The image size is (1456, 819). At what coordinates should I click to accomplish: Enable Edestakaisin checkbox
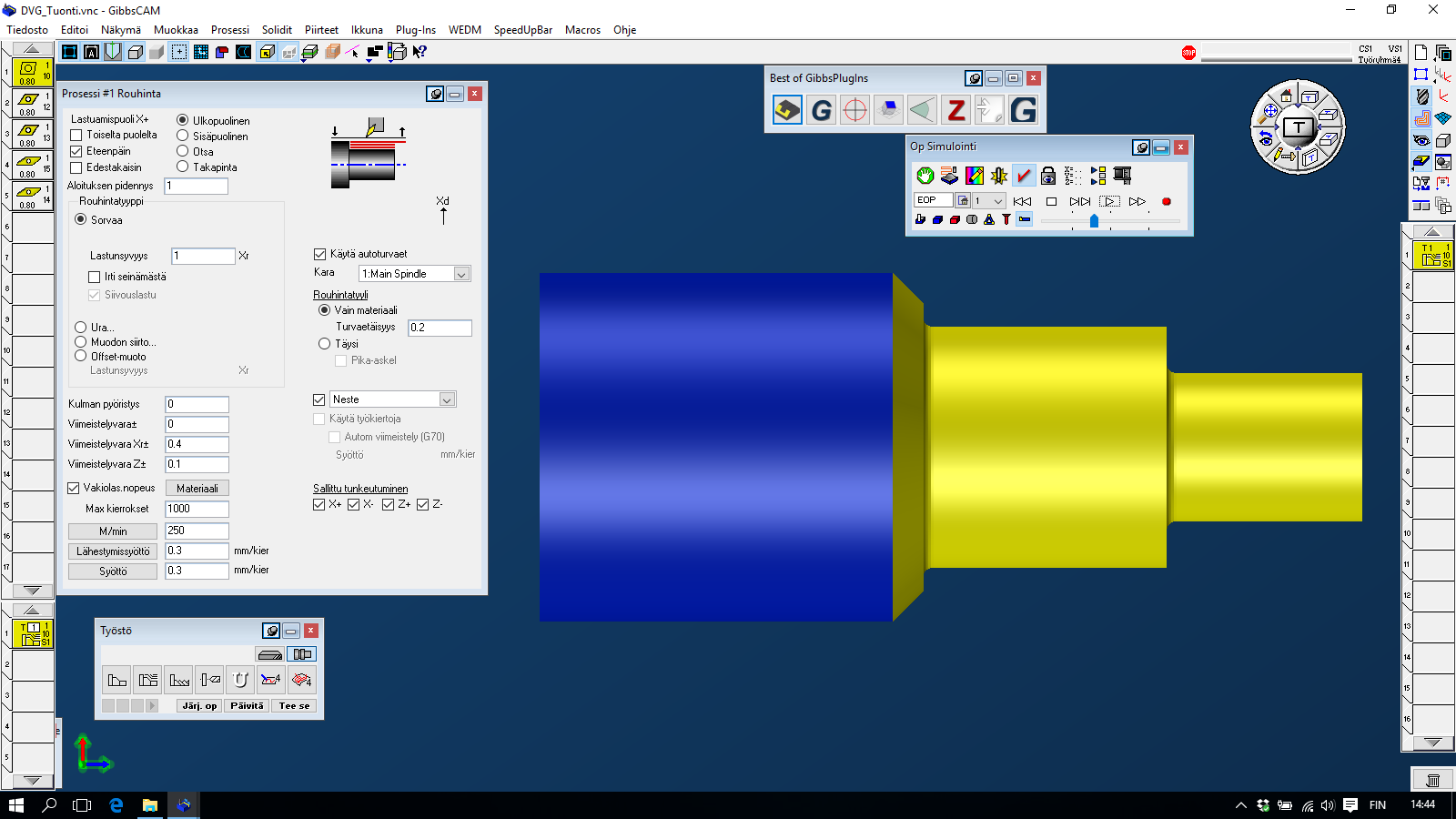[76, 167]
